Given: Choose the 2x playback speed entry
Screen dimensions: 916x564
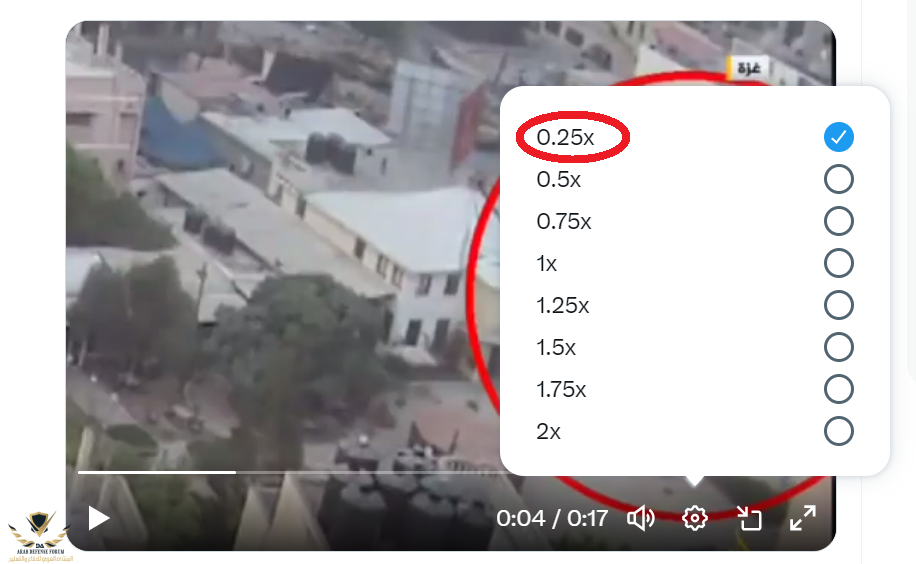Looking at the screenshot, I should [695, 431].
